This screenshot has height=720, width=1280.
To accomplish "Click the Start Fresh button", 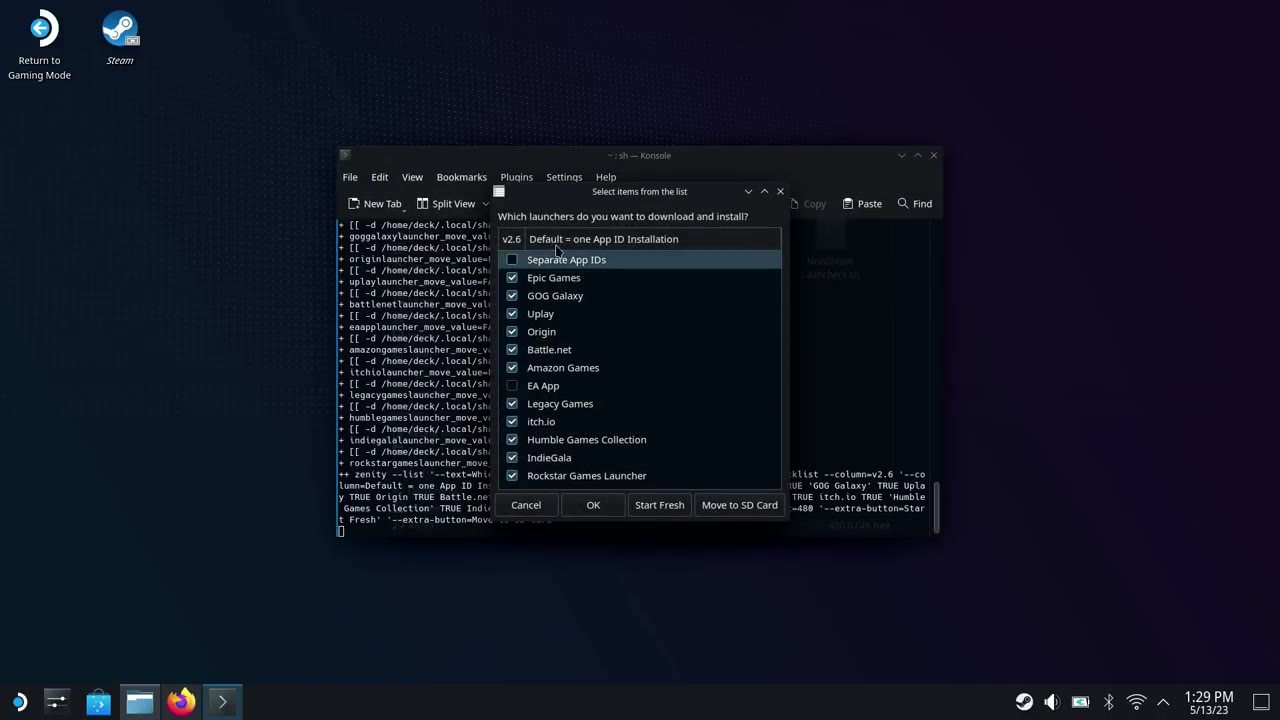I will click(x=660, y=505).
